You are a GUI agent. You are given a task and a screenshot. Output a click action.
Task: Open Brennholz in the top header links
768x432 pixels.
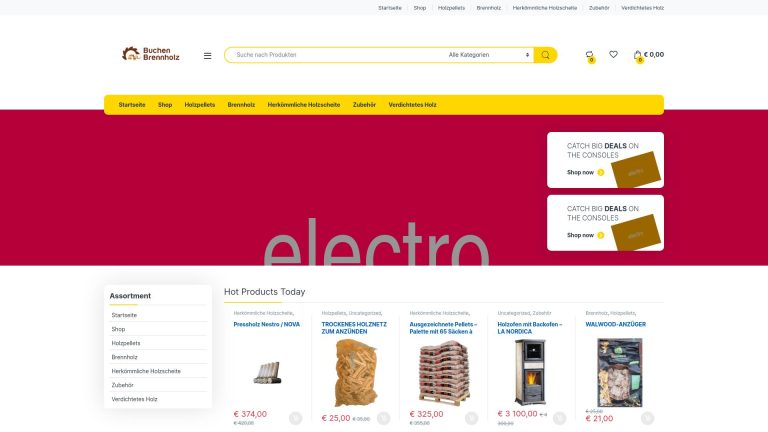pyautogui.click(x=489, y=8)
